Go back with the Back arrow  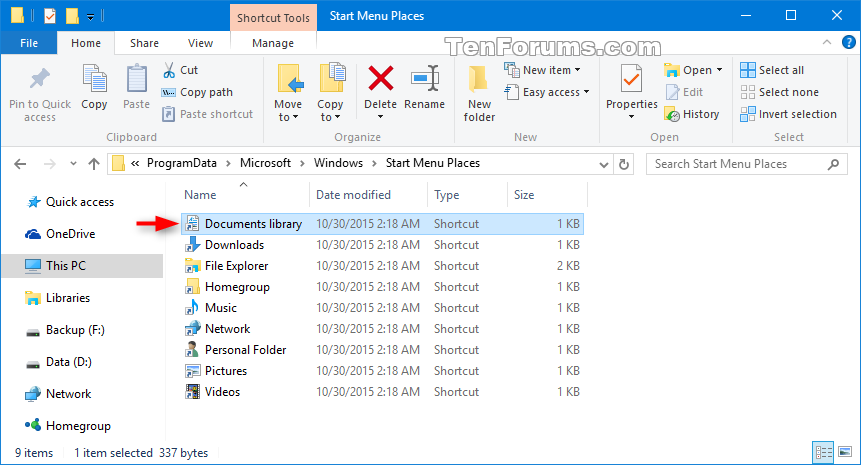[20, 164]
